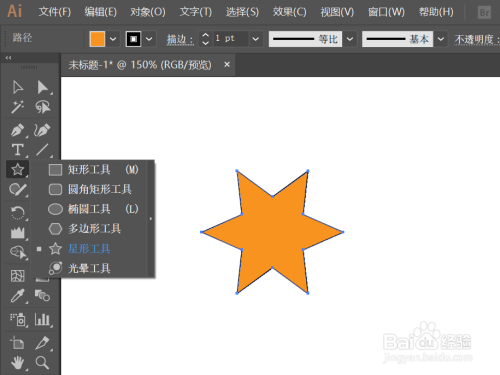Open the 文字(T) menu
This screenshot has width=500, height=375.
tap(196, 12)
